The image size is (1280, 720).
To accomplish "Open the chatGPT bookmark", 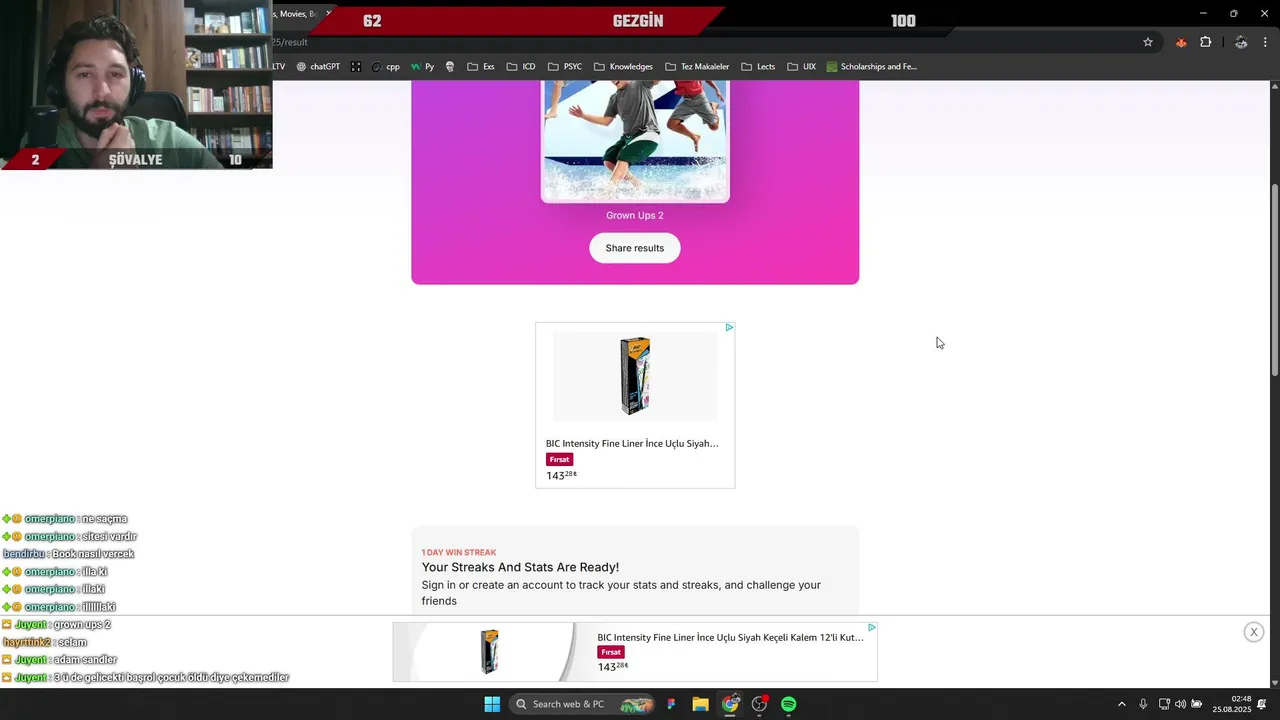I will pos(318,67).
